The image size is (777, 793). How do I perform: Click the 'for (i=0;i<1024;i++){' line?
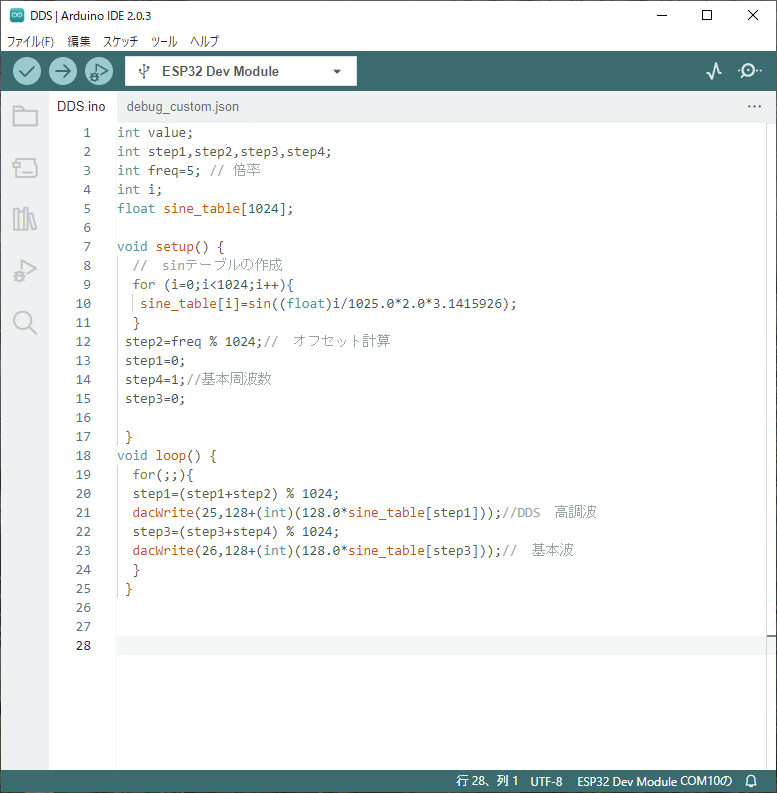coord(213,285)
